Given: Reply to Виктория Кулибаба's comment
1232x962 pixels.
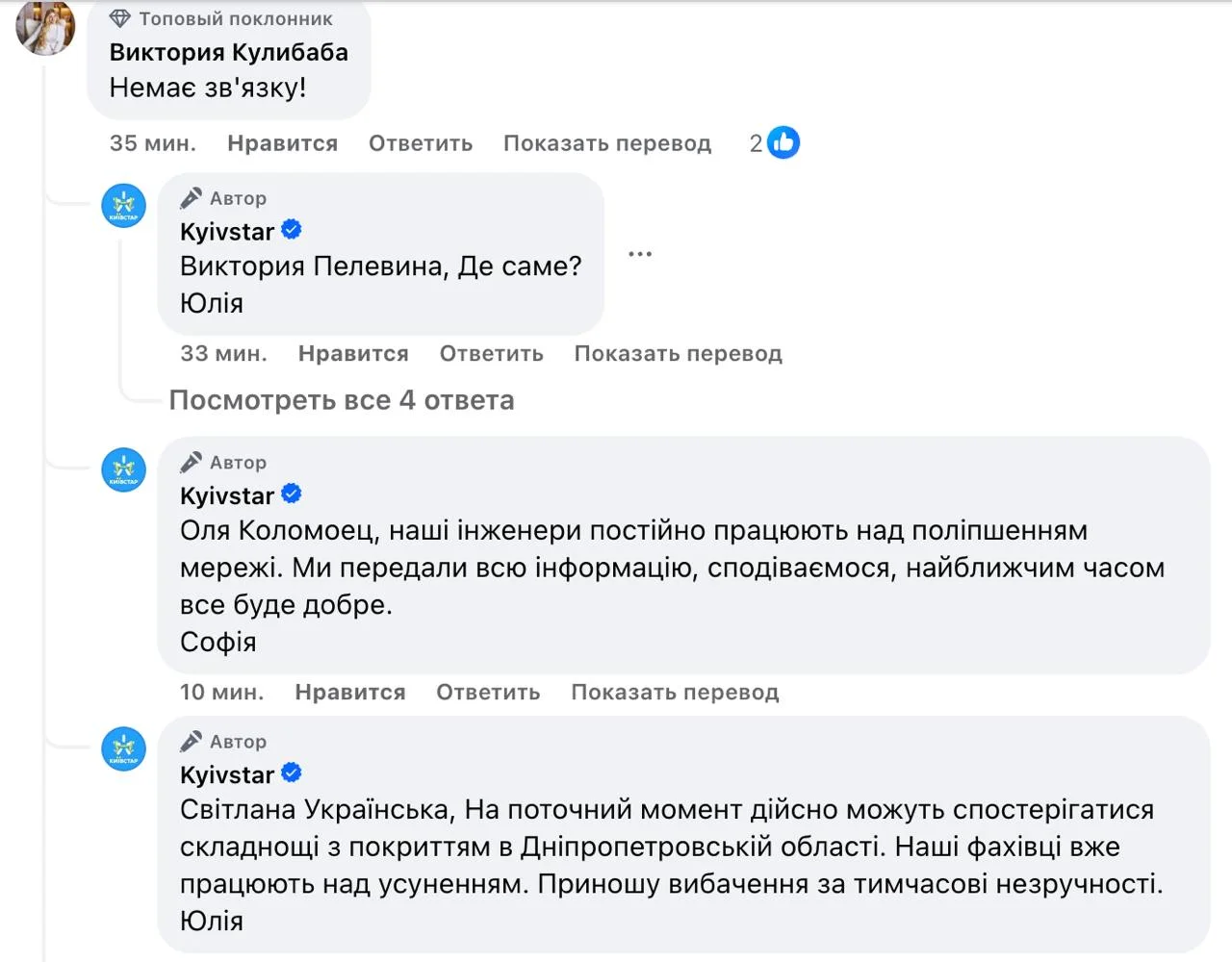Looking at the screenshot, I should (x=421, y=143).
